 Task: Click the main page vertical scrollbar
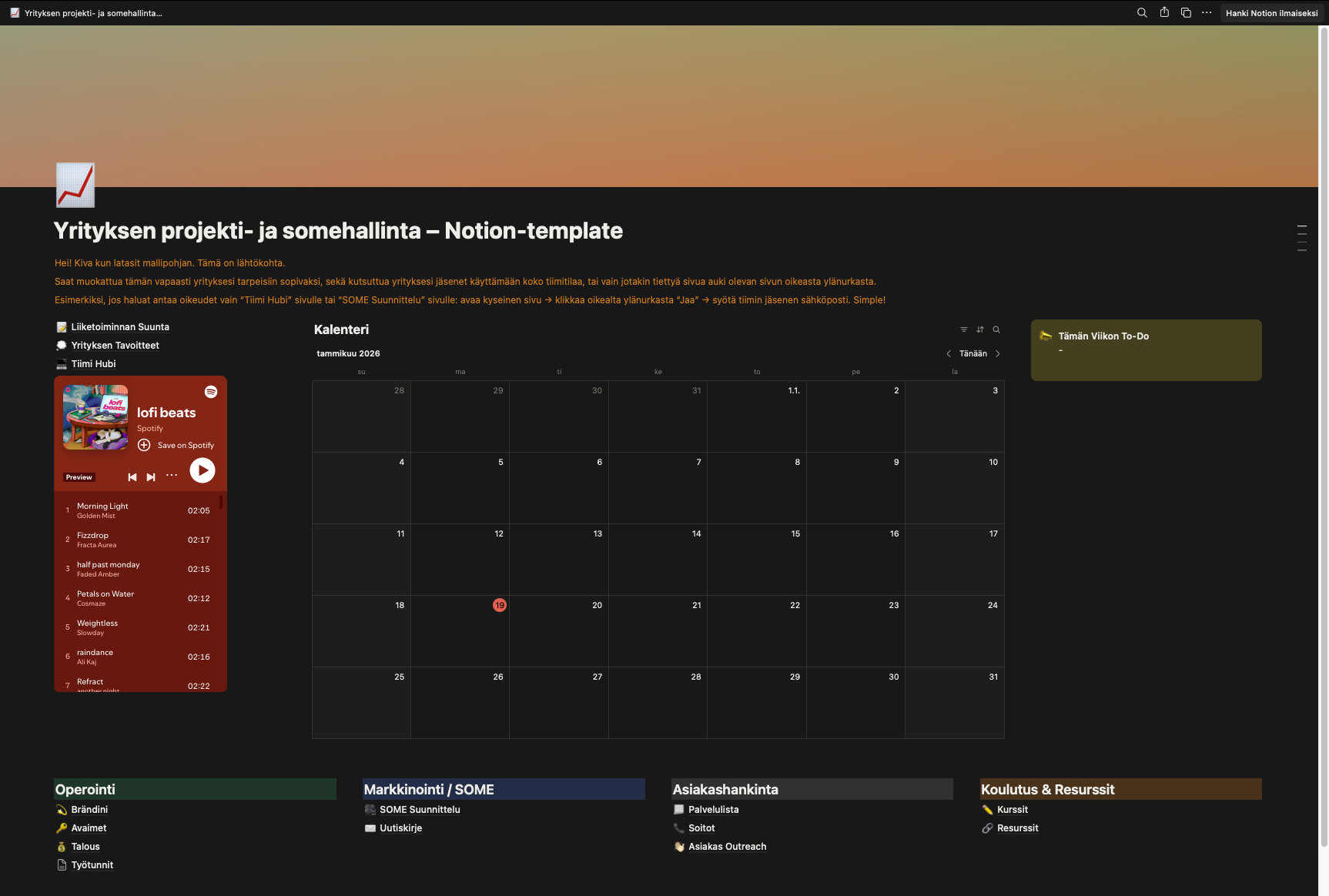coord(1324,436)
